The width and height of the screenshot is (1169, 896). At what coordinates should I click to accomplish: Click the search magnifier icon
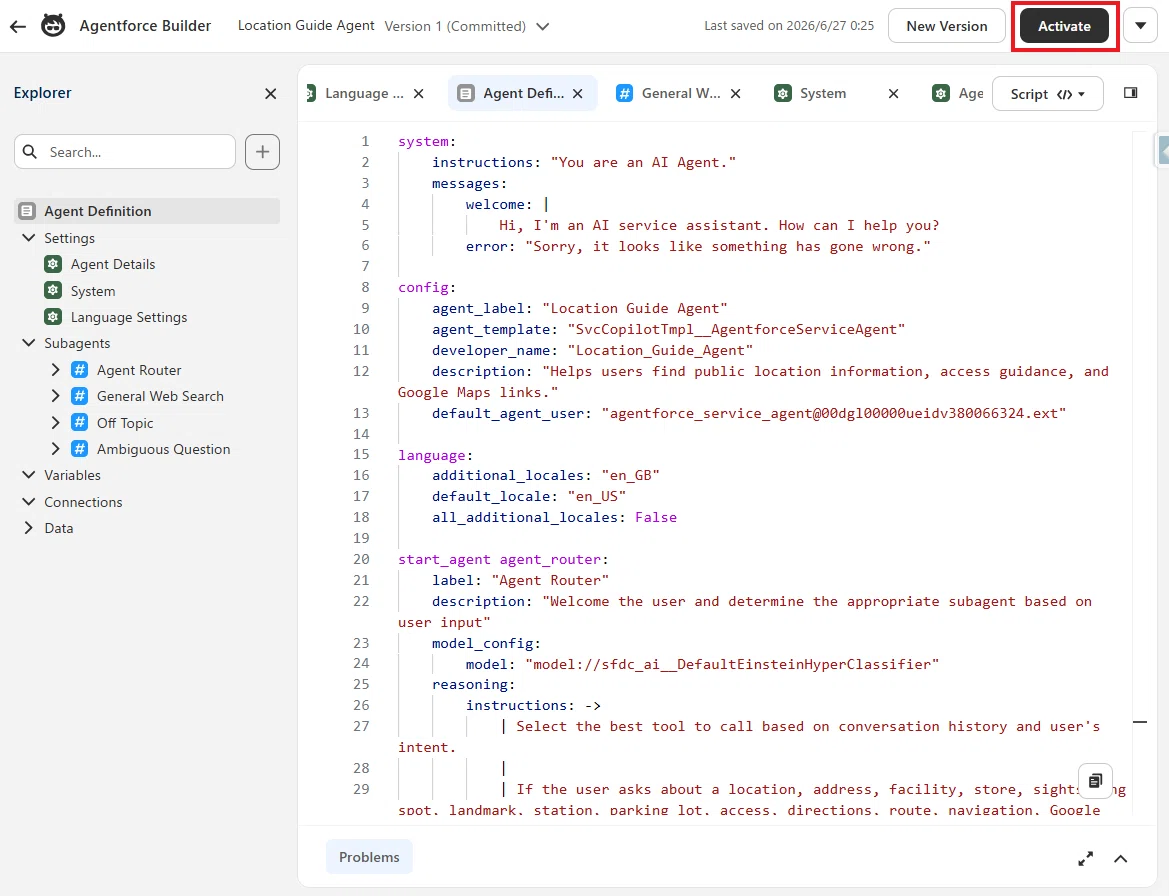pyautogui.click(x=30, y=152)
